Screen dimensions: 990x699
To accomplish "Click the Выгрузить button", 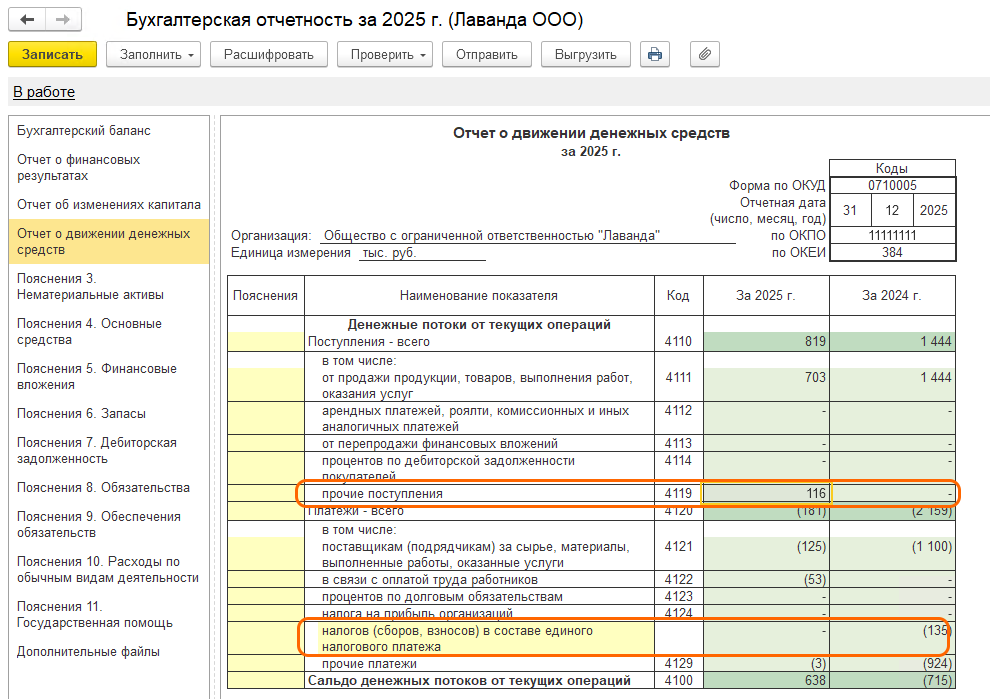I will coord(585,54).
